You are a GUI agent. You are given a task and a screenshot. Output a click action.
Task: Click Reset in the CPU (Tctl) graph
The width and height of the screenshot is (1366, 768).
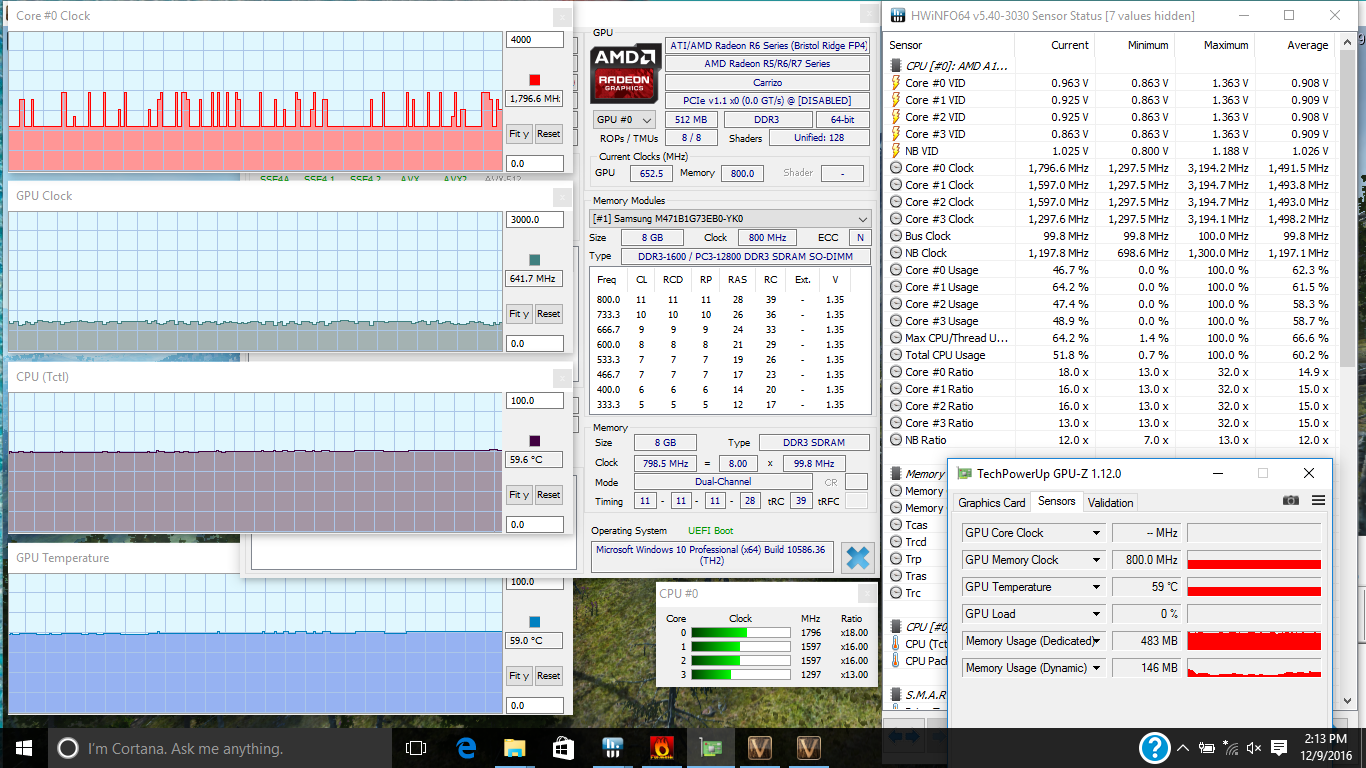click(548, 495)
